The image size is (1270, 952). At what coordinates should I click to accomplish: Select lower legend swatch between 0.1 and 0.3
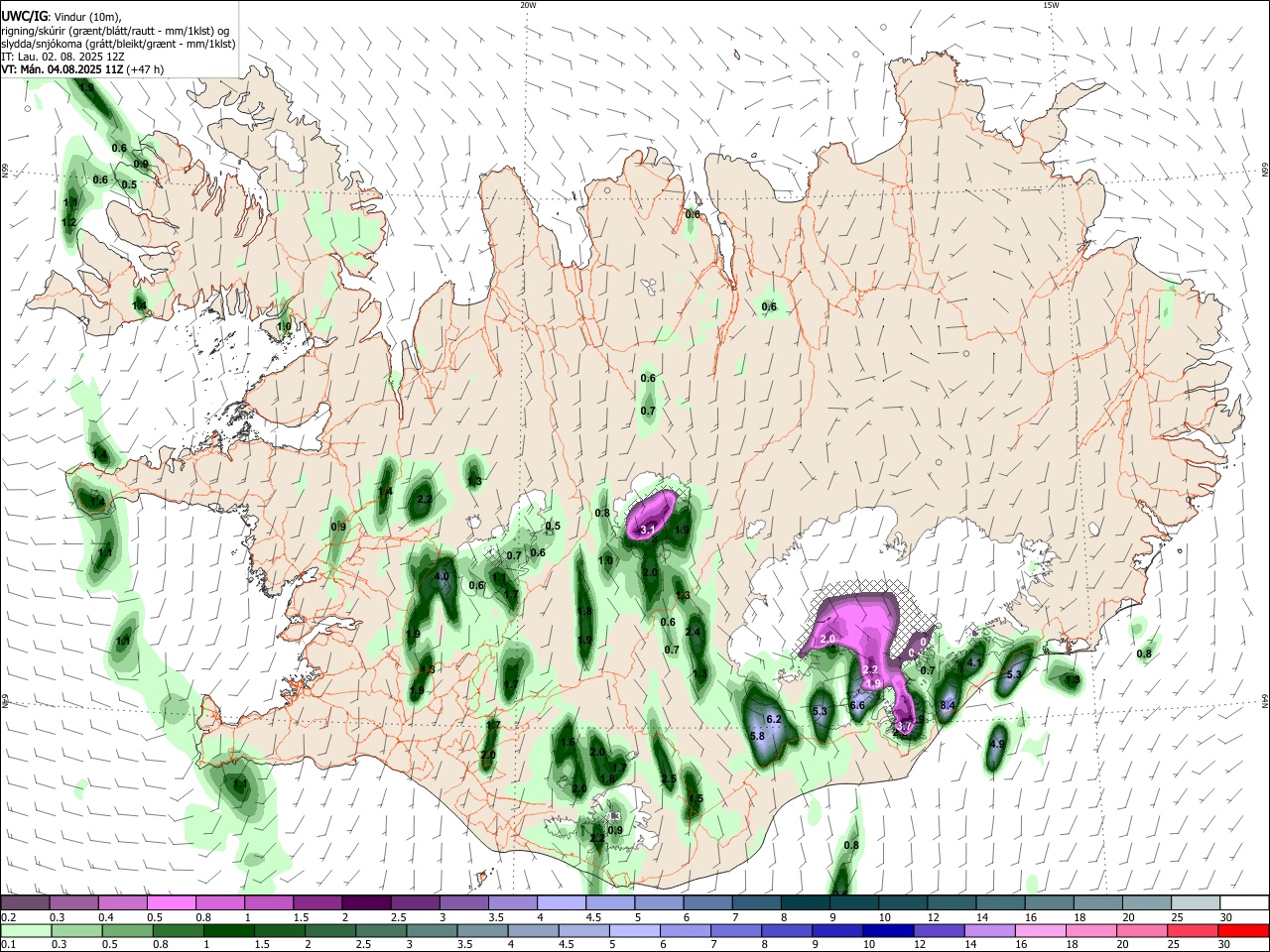(x=26, y=930)
